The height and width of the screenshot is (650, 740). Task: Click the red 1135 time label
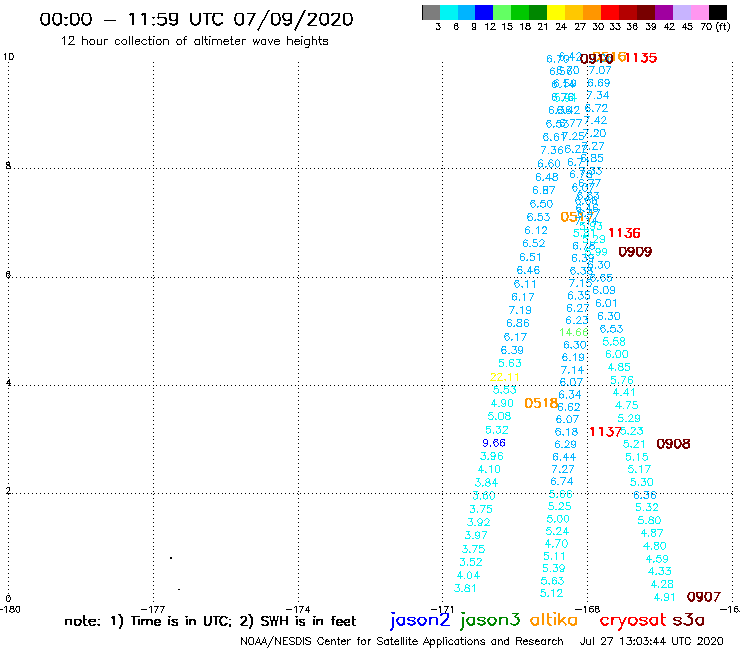point(641,58)
